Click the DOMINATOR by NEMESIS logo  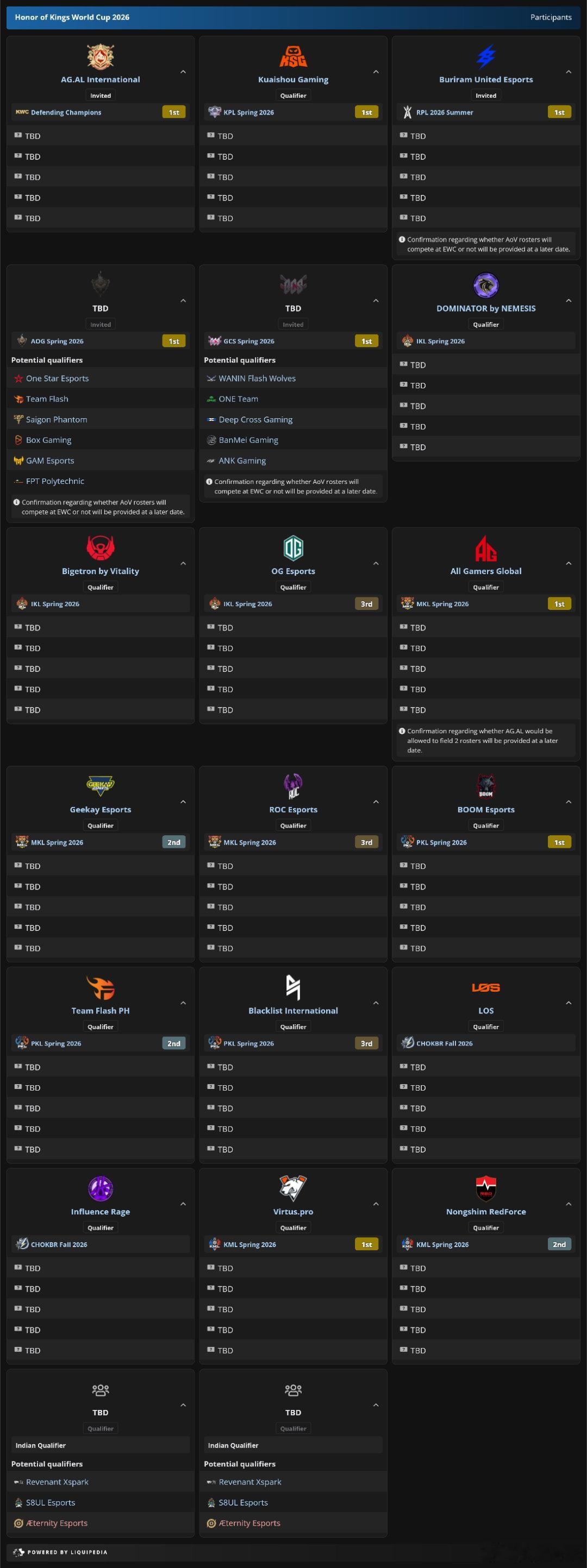click(486, 286)
